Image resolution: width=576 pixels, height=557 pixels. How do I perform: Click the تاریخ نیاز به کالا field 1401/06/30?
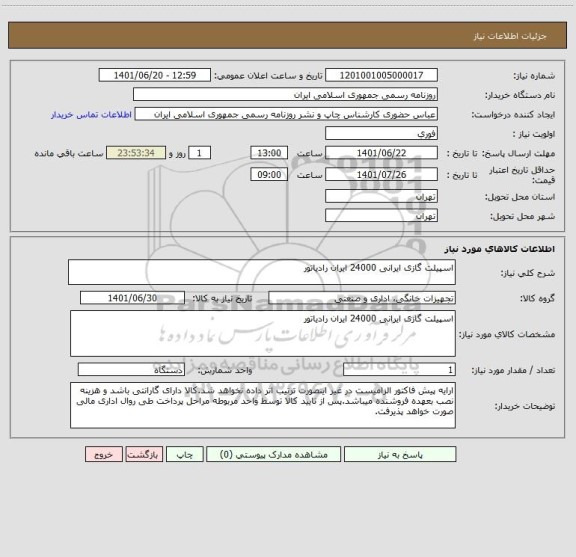[x=132, y=298]
